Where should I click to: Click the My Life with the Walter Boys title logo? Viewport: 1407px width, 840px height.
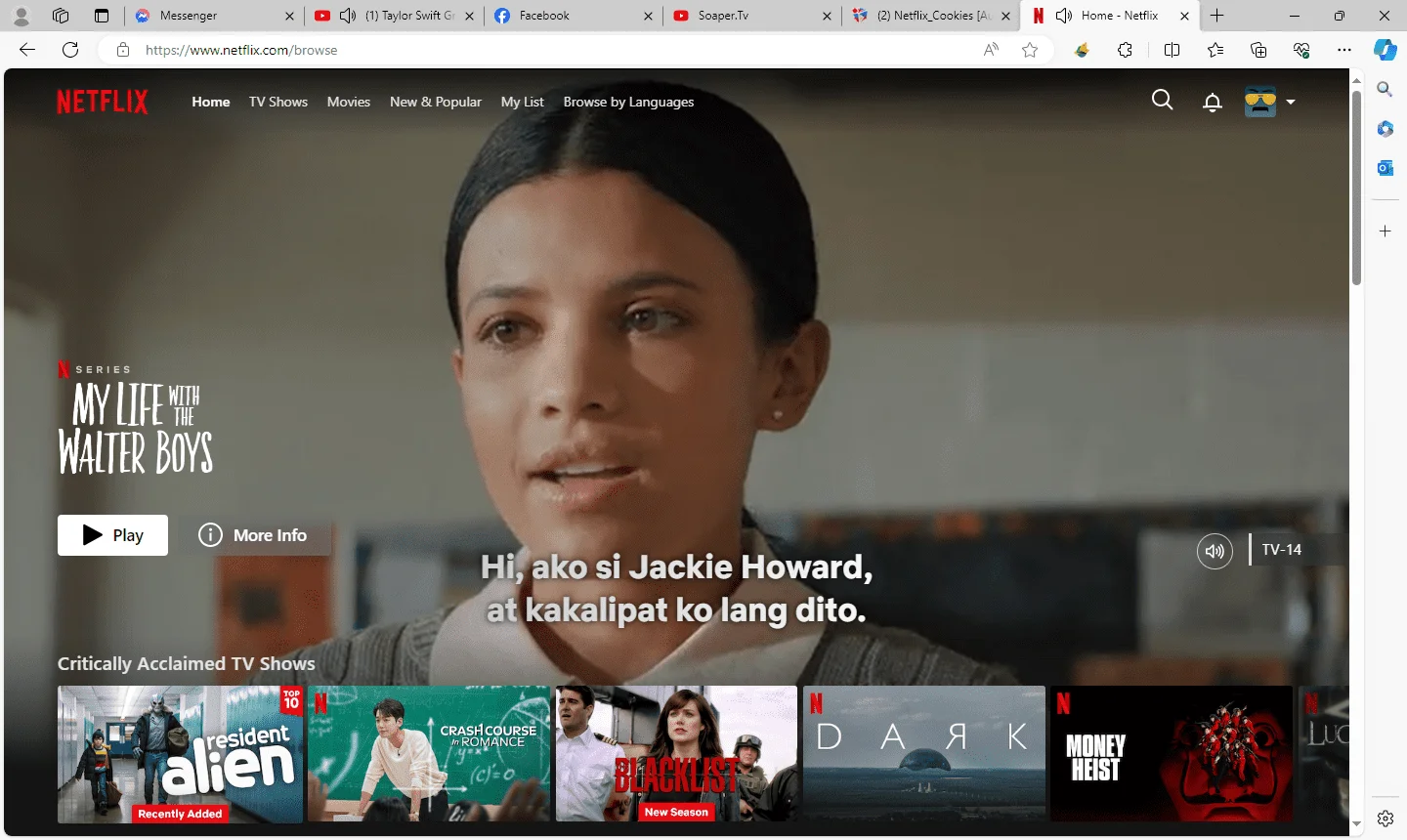point(136,427)
